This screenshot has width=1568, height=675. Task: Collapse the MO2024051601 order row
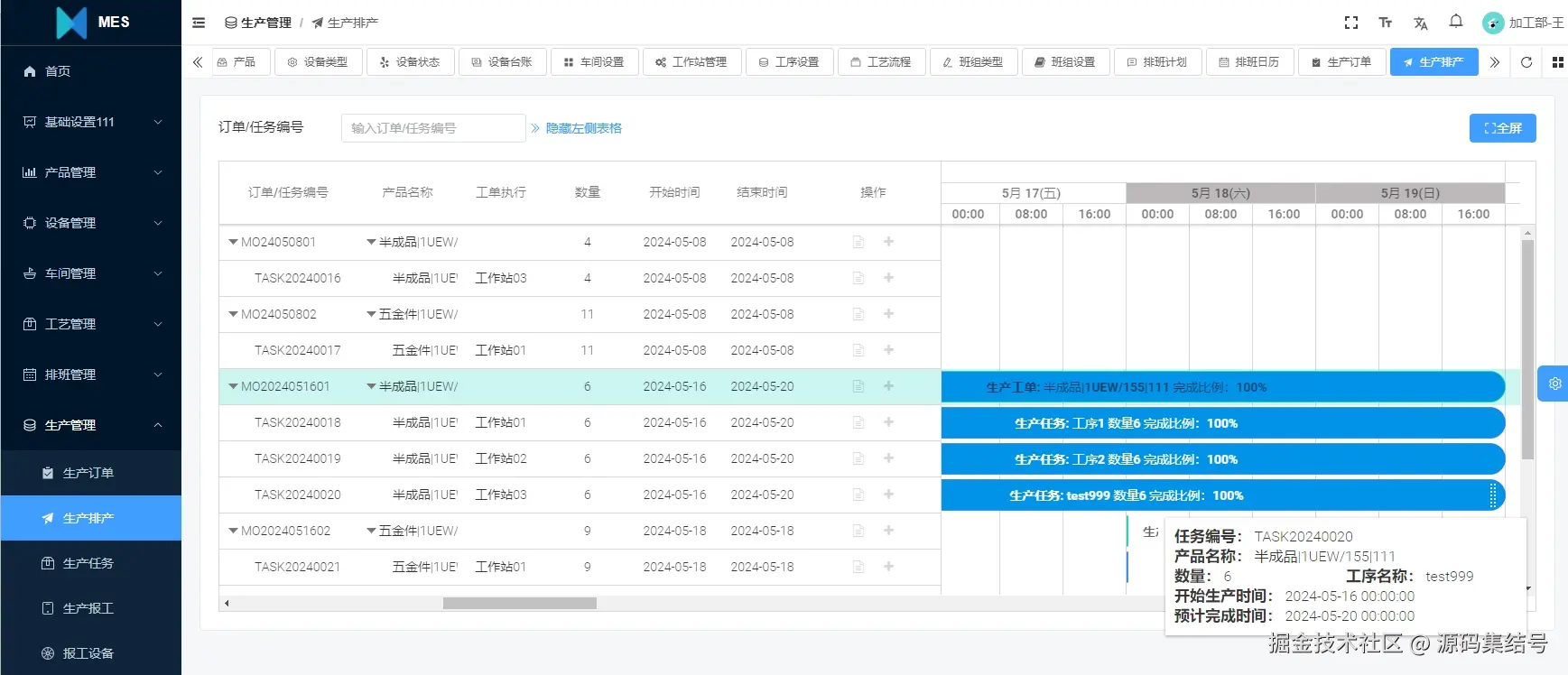tap(233, 386)
